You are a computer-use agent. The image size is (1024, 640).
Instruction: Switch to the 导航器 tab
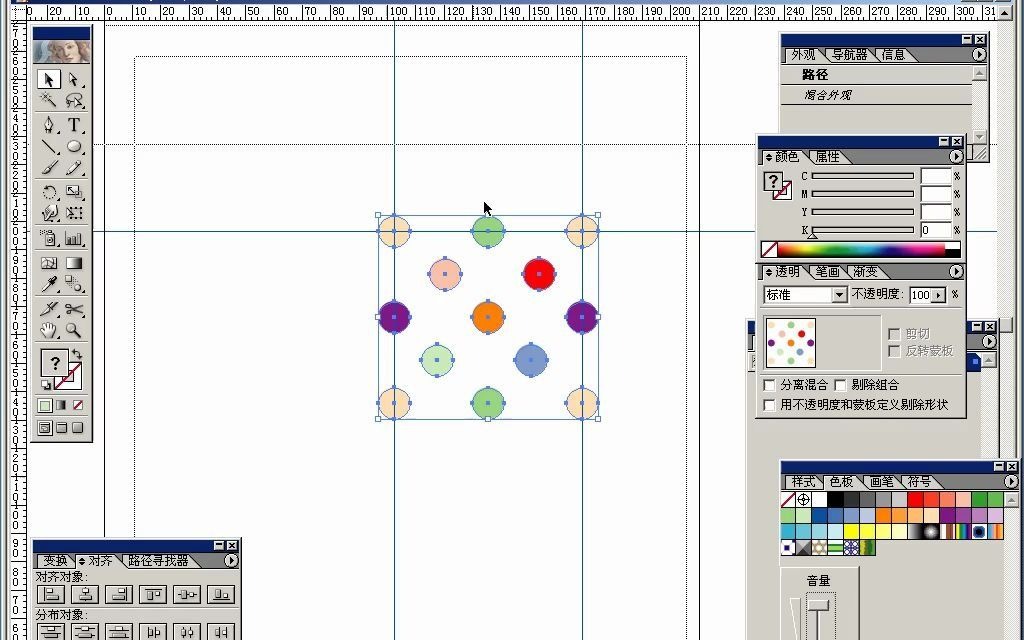click(x=849, y=55)
